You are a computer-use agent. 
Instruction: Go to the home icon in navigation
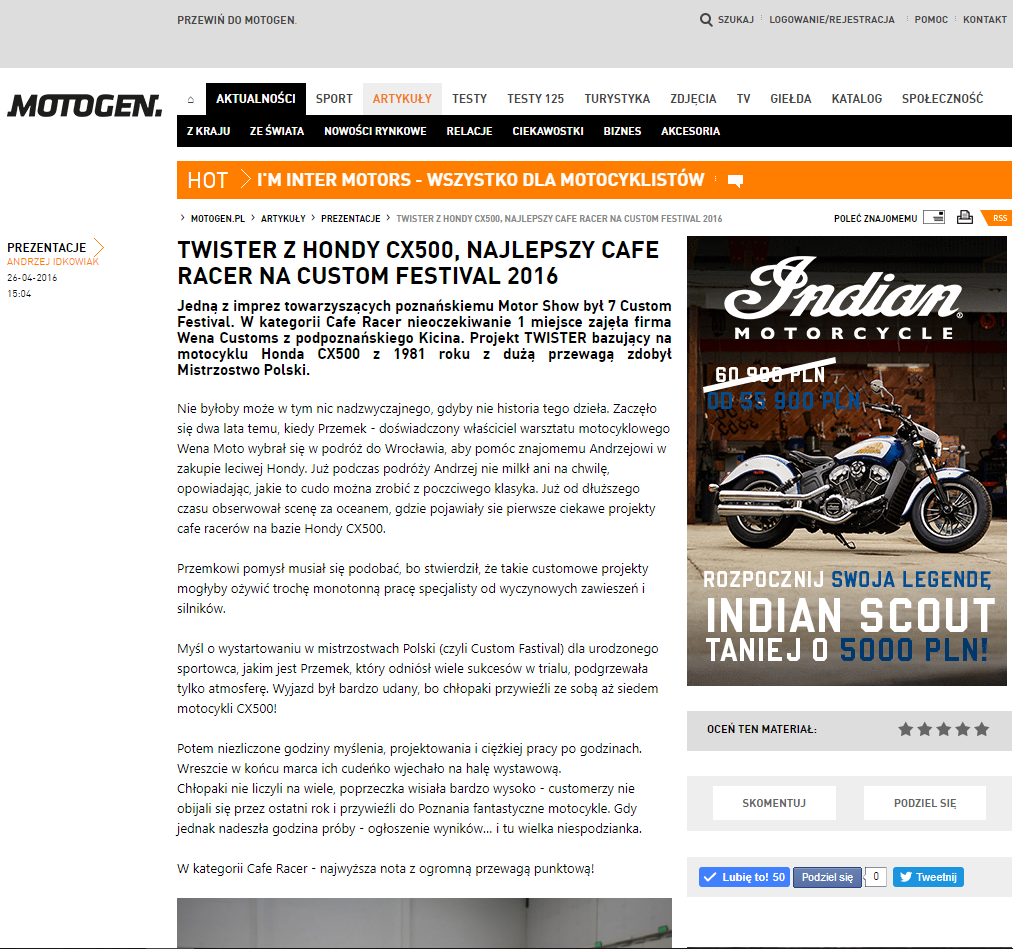pos(191,99)
